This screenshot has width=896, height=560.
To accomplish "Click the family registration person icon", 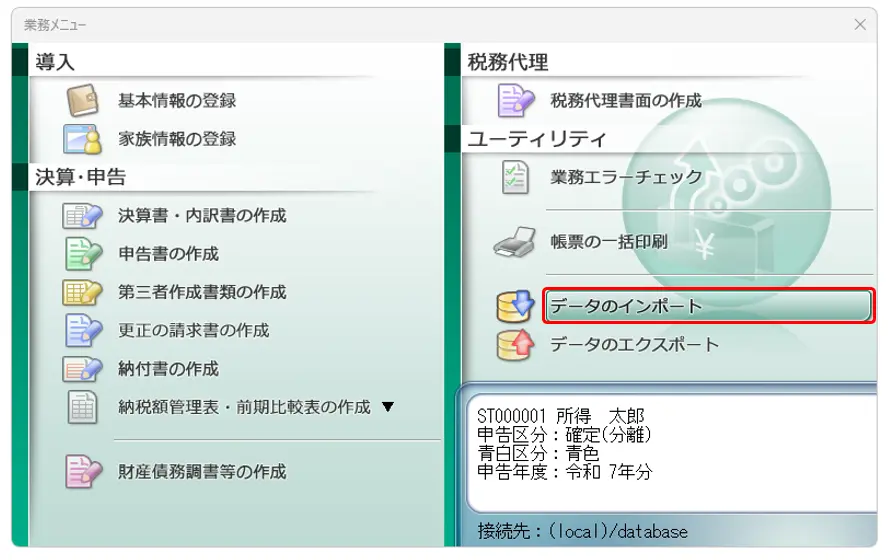I will (83, 139).
